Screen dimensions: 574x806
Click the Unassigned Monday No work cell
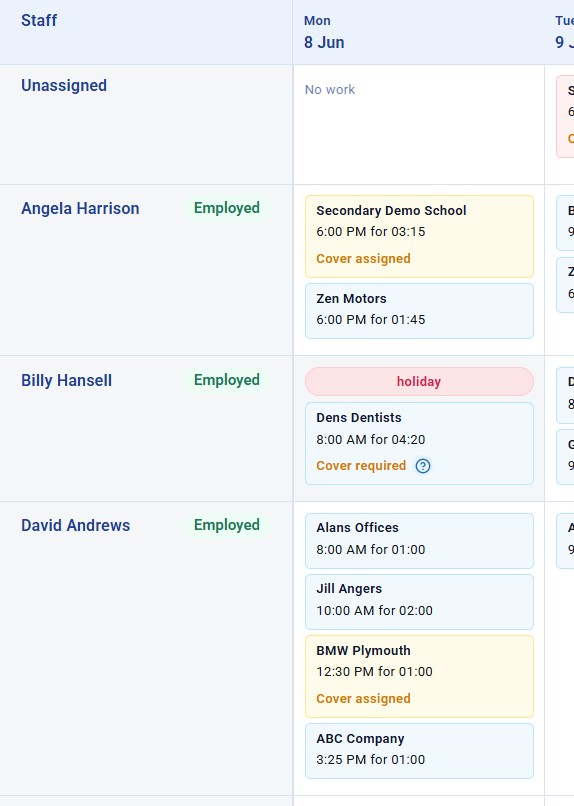pos(419,124)
